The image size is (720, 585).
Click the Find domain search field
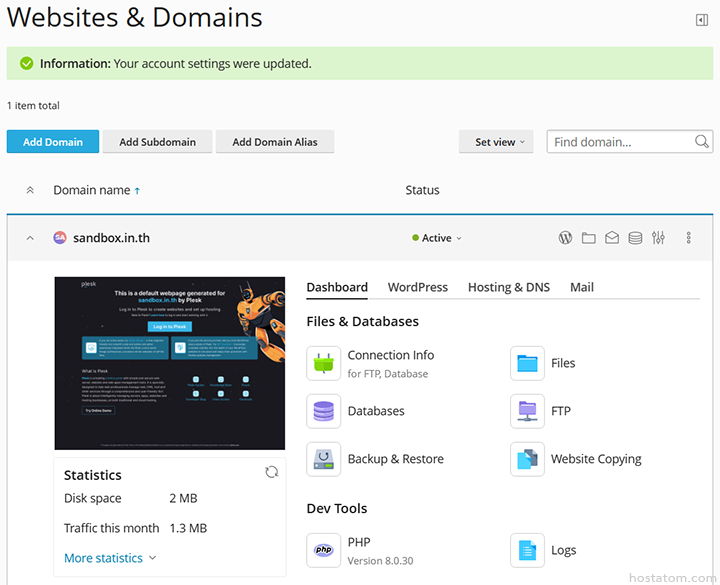(620, 142)
